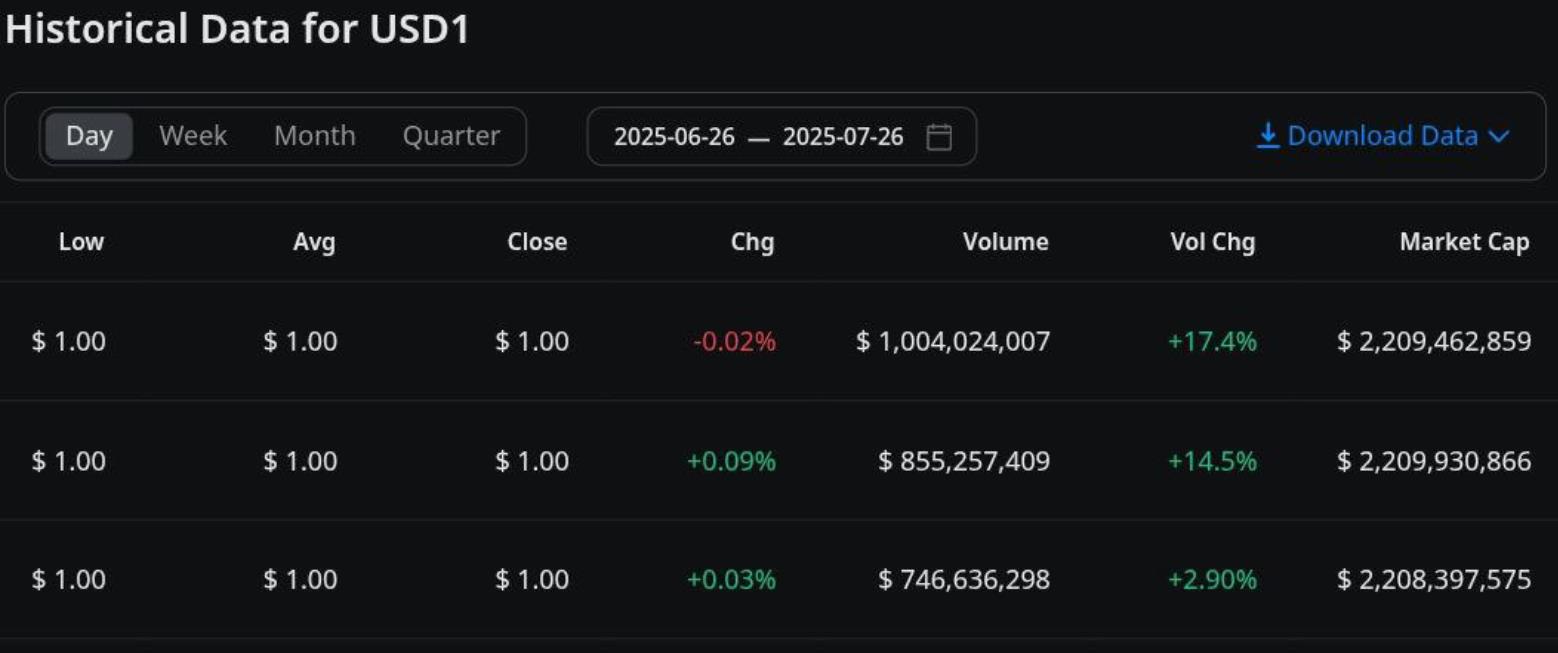Select volume value $ 855,257,409
The height and width of the screenshot is (653, 1558).
coord(964,461)
